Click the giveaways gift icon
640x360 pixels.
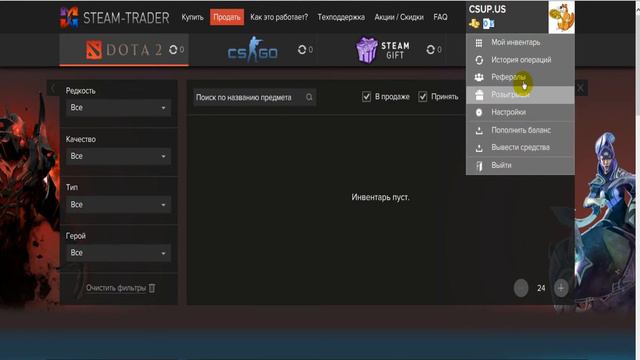point(479,95)
